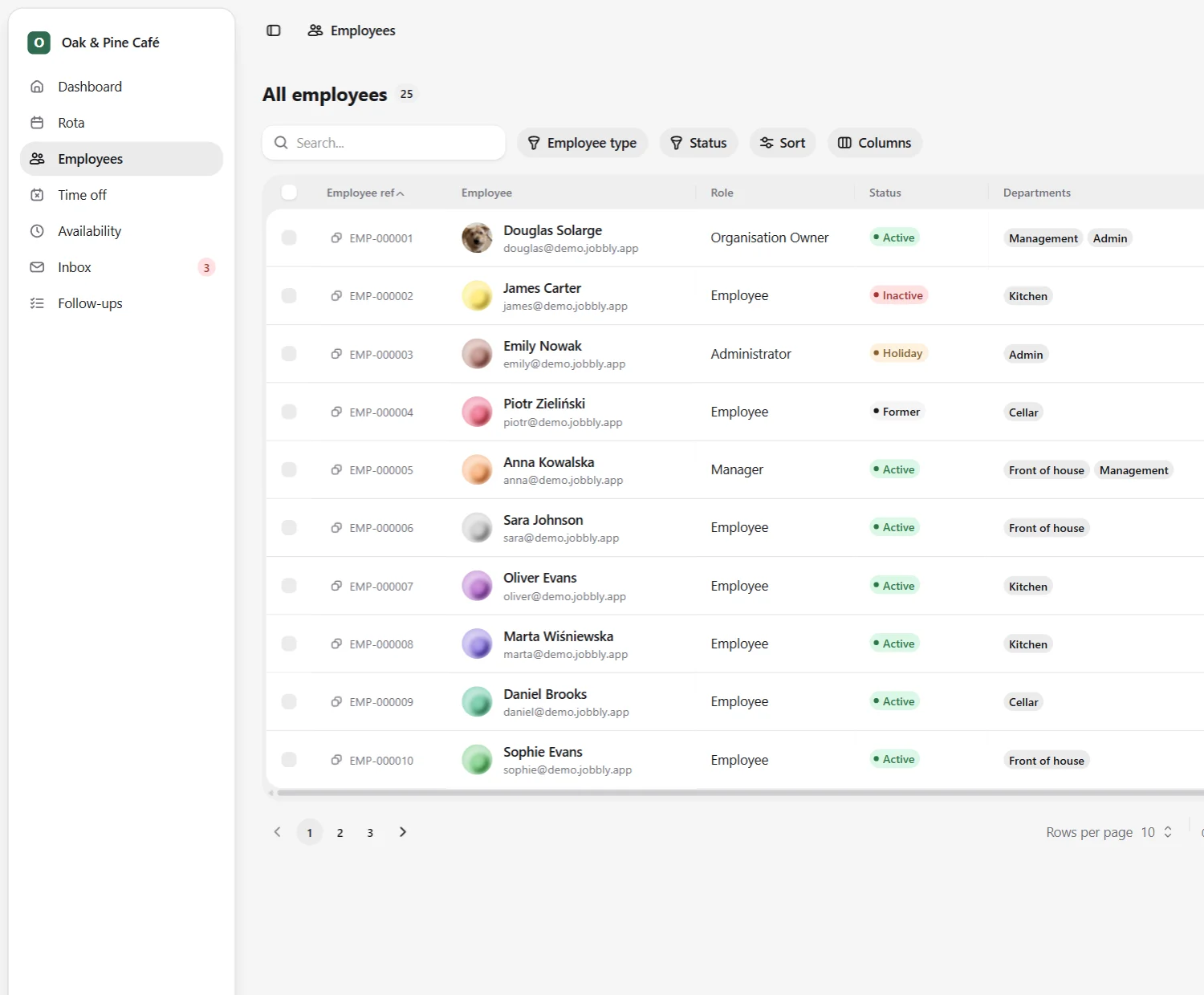Check the box for Emily Nowak row
Image resolution: width=1204 pixels, height=995 pixels.
coord(289,354)
